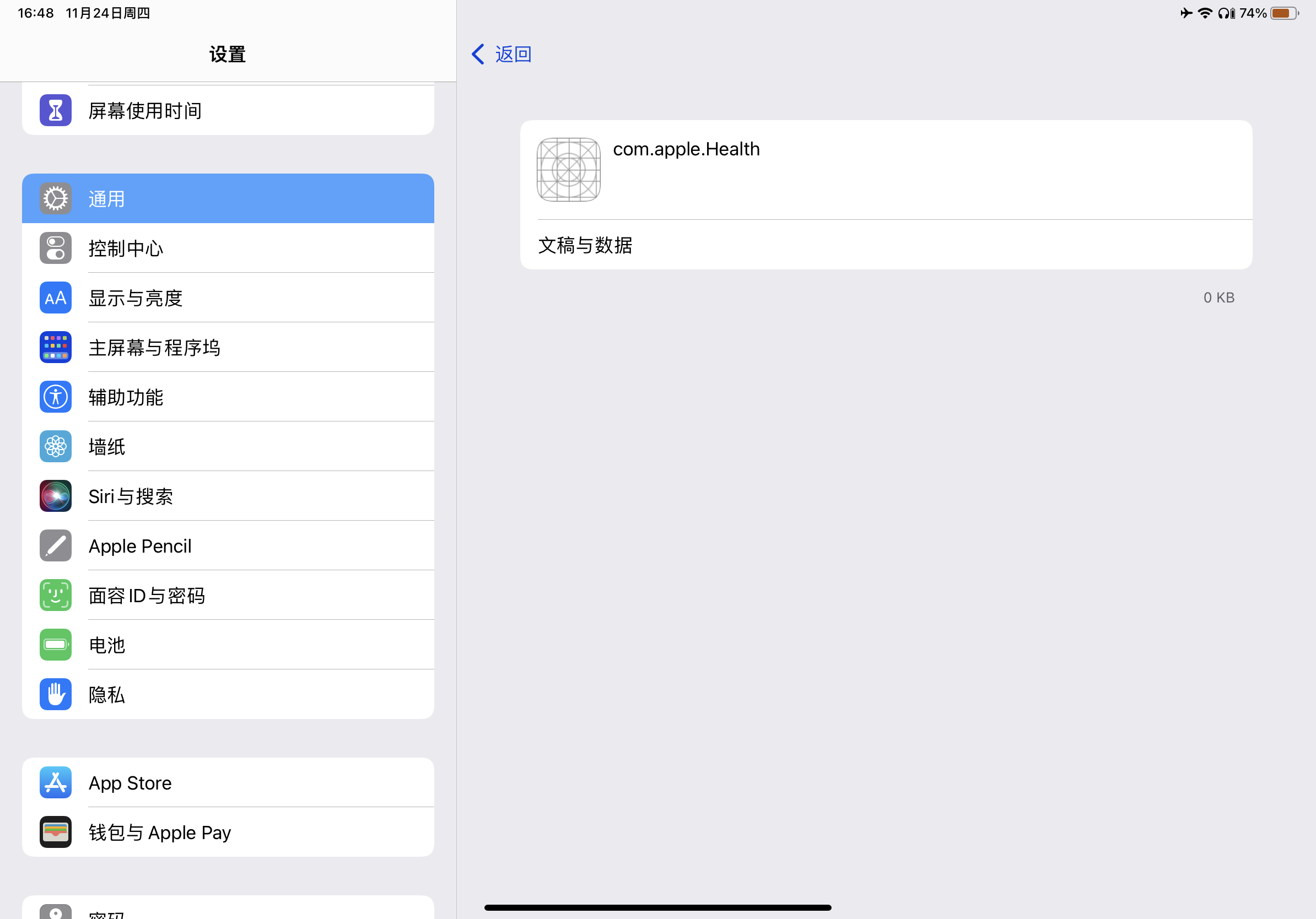
Task: Tap the Wallpaper flower icon
Action: point(56,446)
